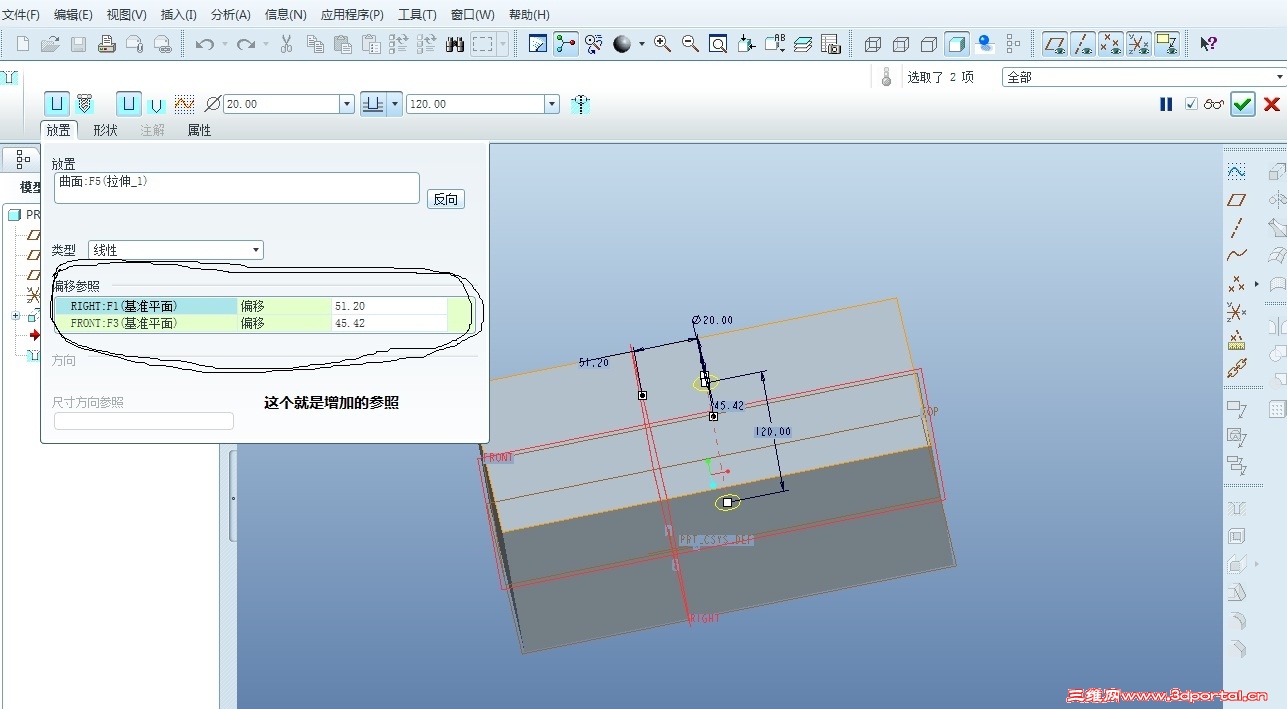Open the 类型 线性 type dropdown
The width and height of the screenshot is (1287, 709).
(176, 250)
